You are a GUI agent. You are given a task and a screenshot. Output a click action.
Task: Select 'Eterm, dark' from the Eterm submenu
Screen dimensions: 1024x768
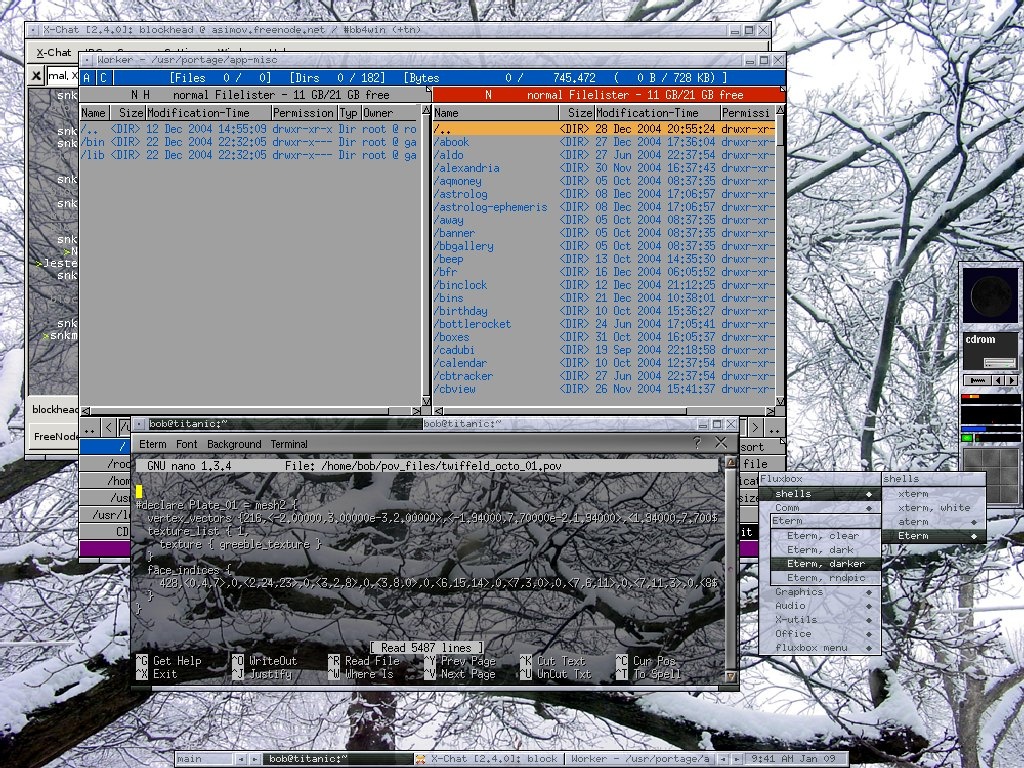[x=825, y=550]
